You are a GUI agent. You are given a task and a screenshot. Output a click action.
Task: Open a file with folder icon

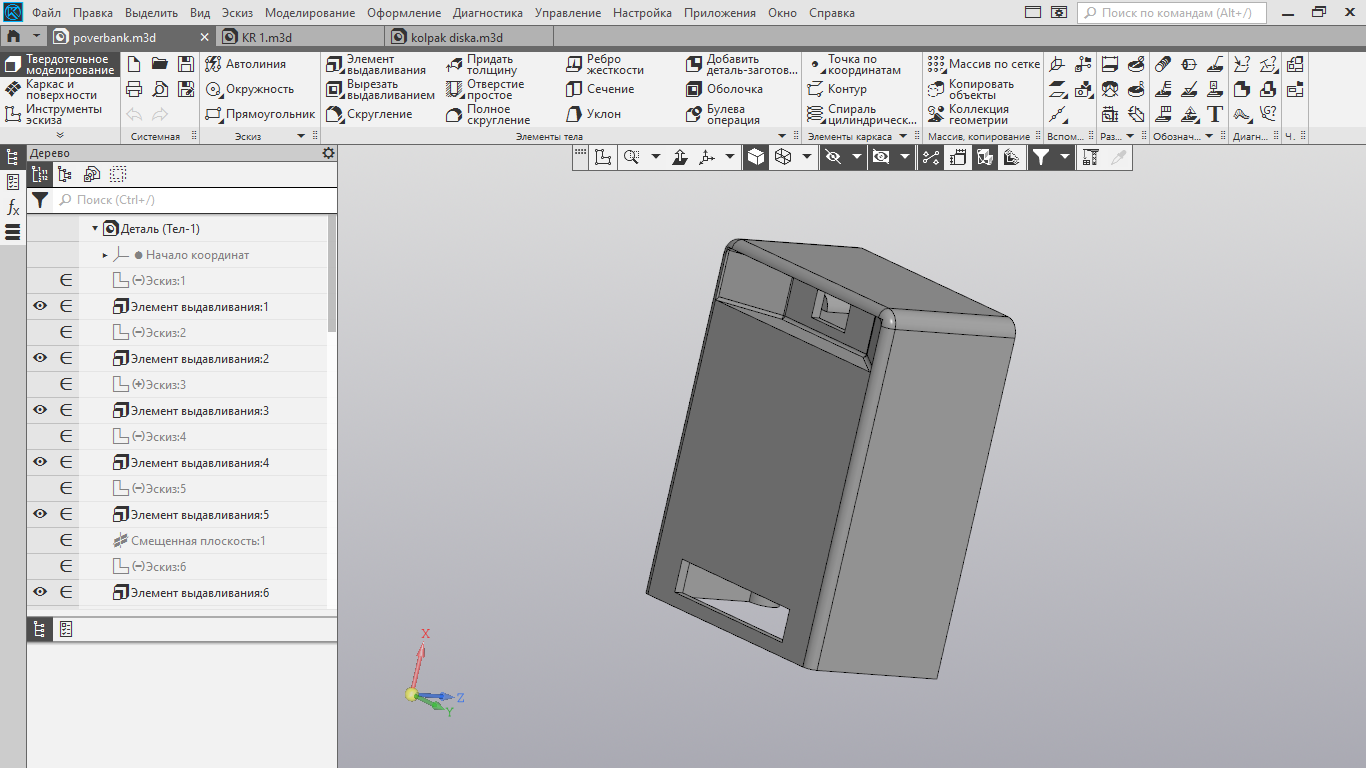point(160,64)
